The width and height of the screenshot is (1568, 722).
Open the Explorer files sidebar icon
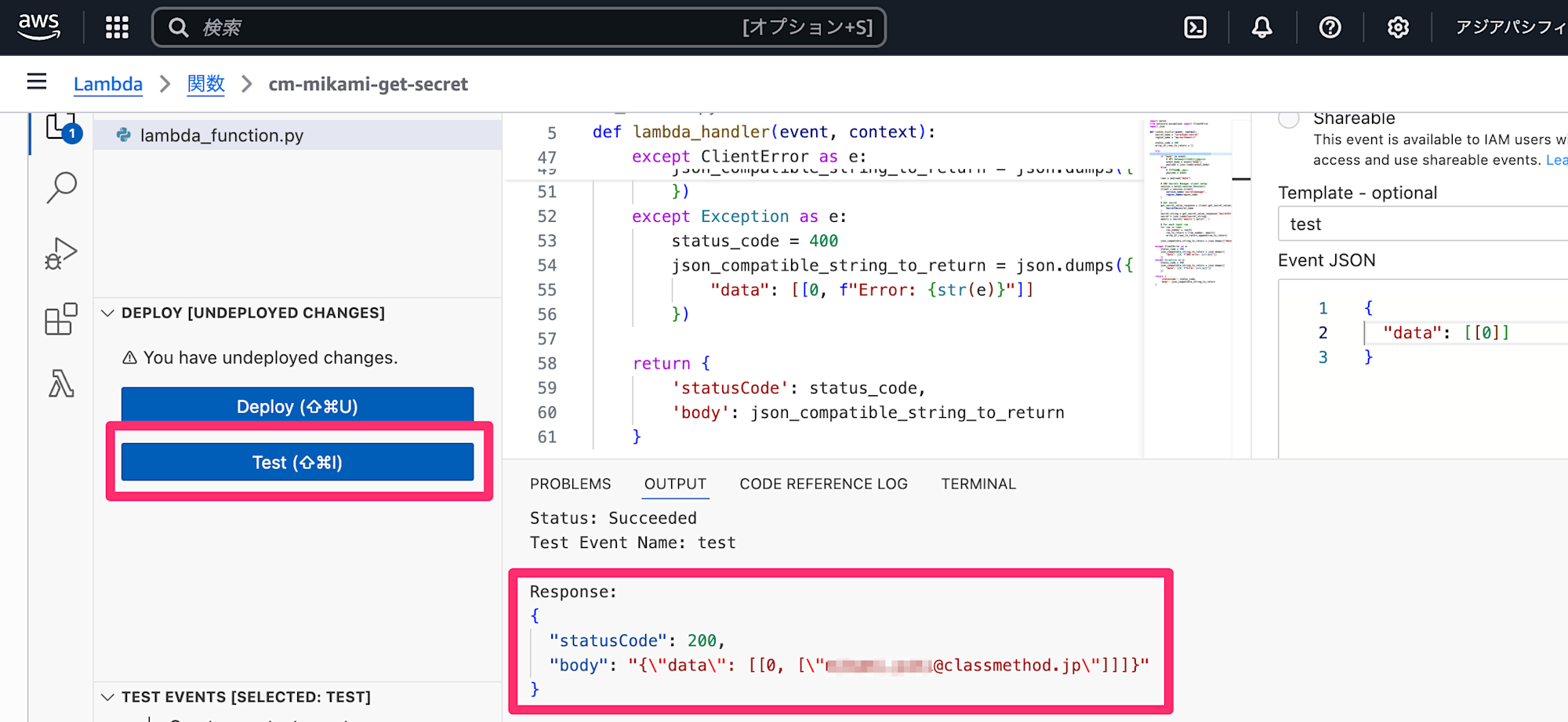click(61, 129)
